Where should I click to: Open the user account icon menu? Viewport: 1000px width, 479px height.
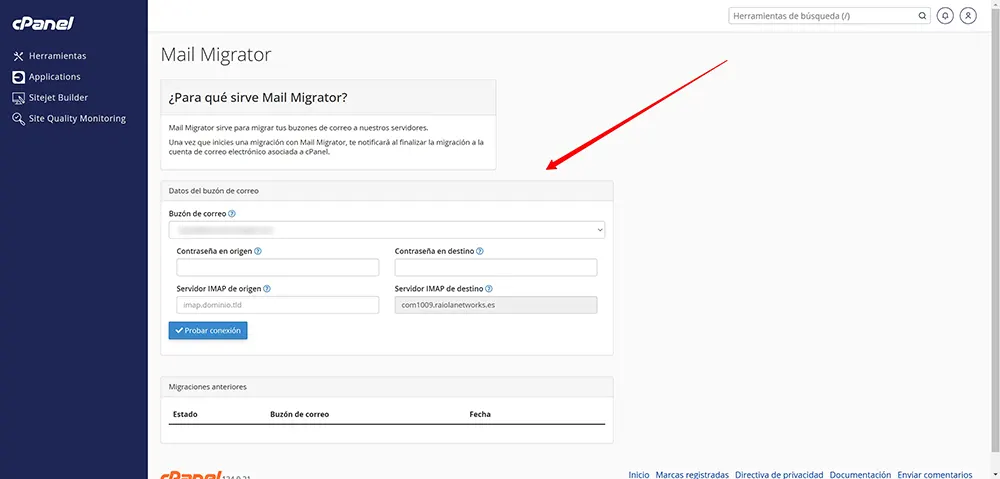click(968, 16)
